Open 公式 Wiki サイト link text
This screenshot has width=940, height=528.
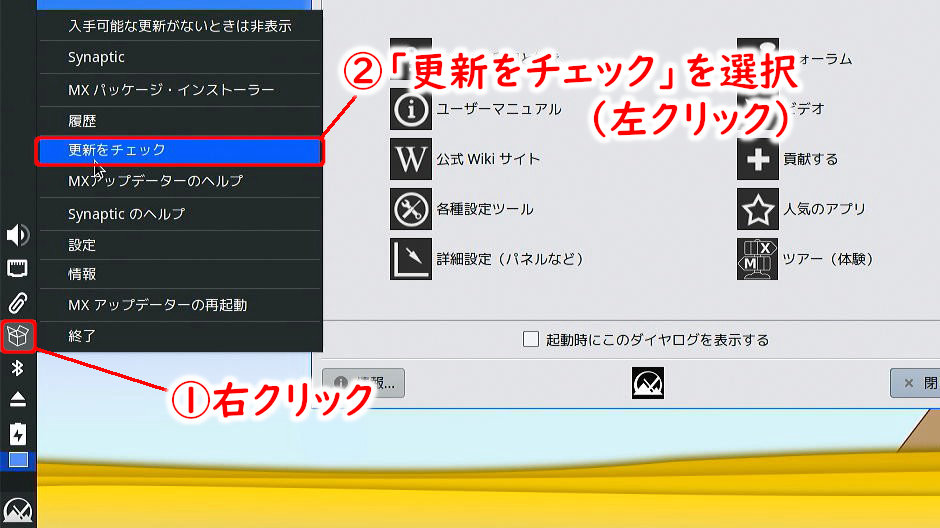[x=488, y=159]
